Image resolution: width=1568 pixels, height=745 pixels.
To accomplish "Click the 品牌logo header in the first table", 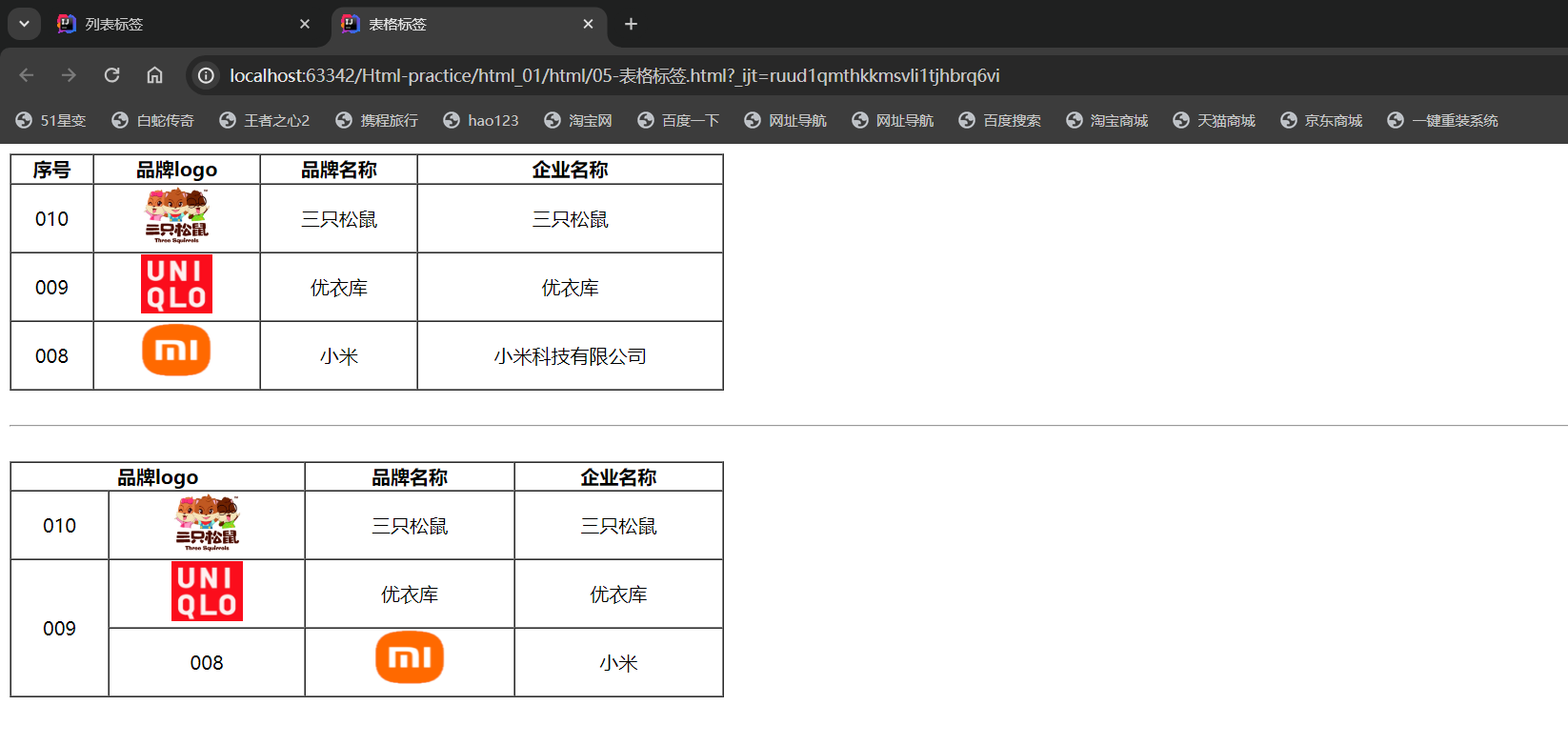I will coord(176,170).
